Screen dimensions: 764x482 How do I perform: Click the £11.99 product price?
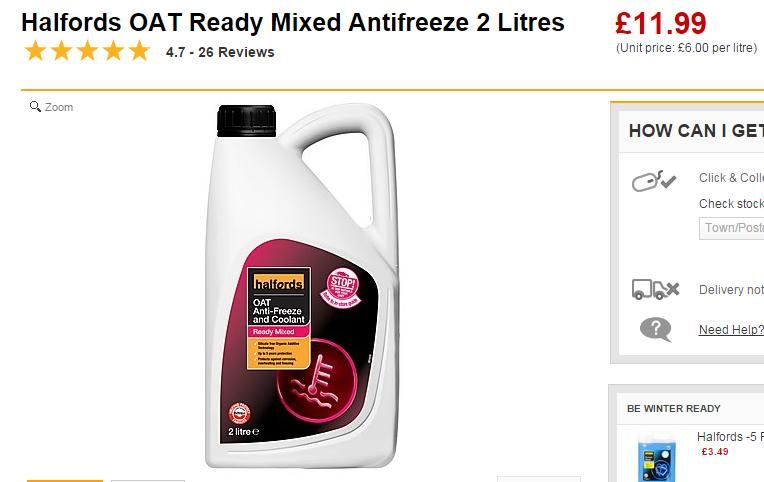661,23
